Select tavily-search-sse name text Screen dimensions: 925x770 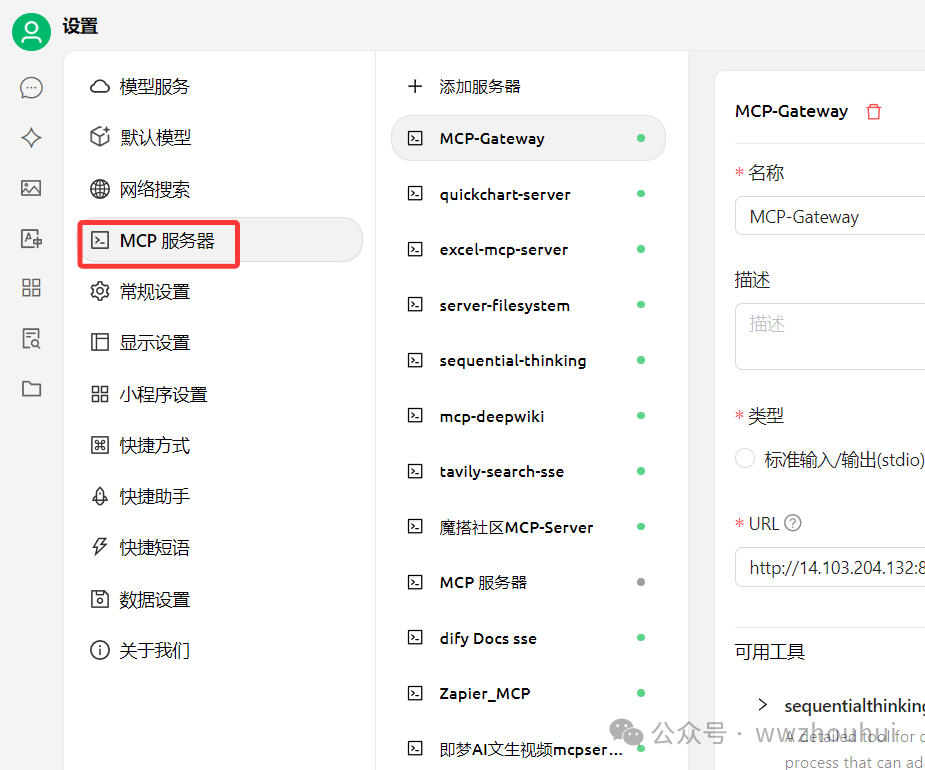[502, 471]
